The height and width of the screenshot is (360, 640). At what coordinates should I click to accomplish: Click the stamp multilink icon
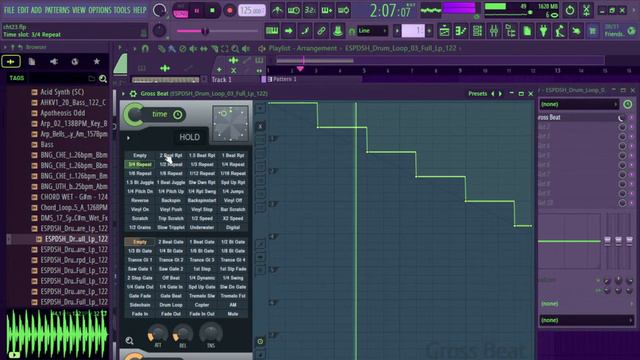[x=338, y=31]
